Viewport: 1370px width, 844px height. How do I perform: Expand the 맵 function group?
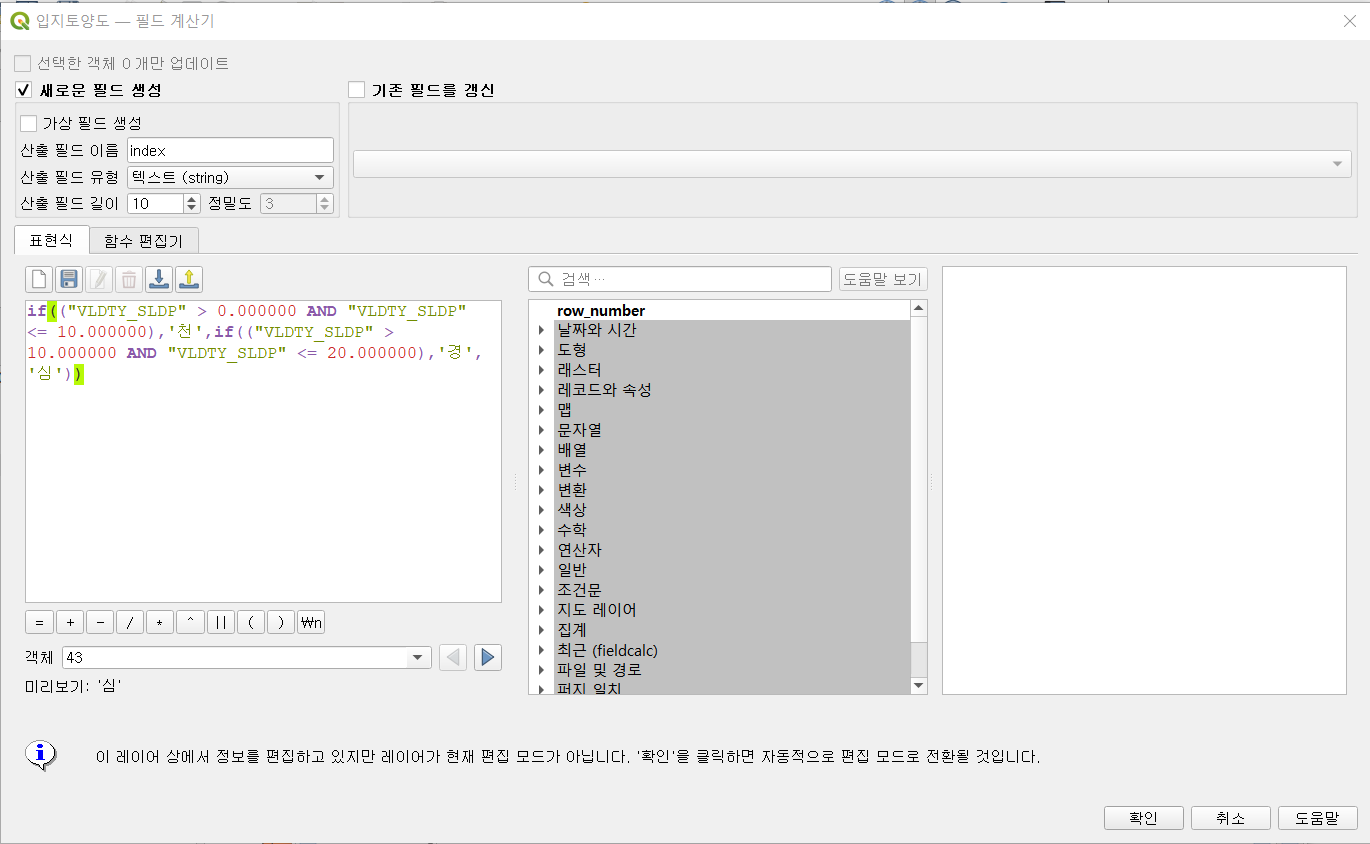tap(542, 410)
